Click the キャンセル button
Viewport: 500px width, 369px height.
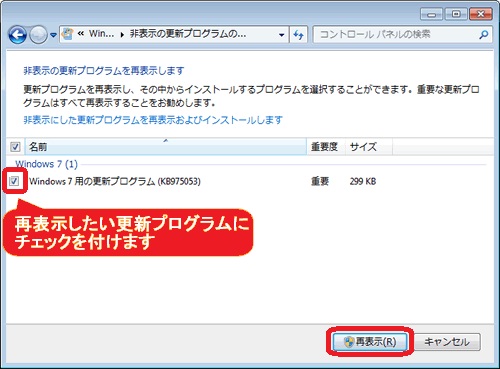pyautogui.click(x=447, y=342)
